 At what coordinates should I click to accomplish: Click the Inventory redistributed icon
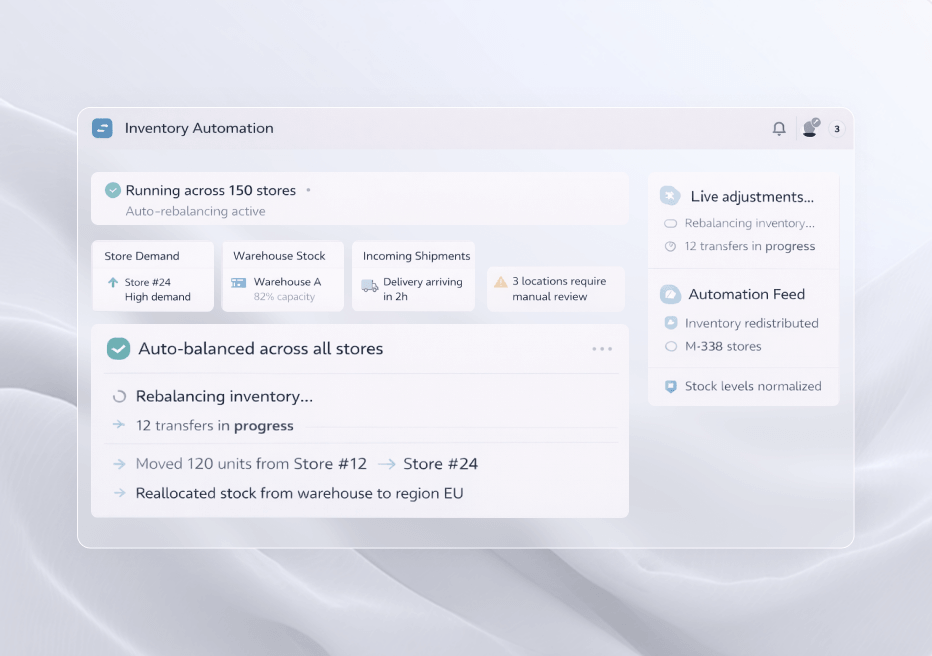click(x=671, y=323)
